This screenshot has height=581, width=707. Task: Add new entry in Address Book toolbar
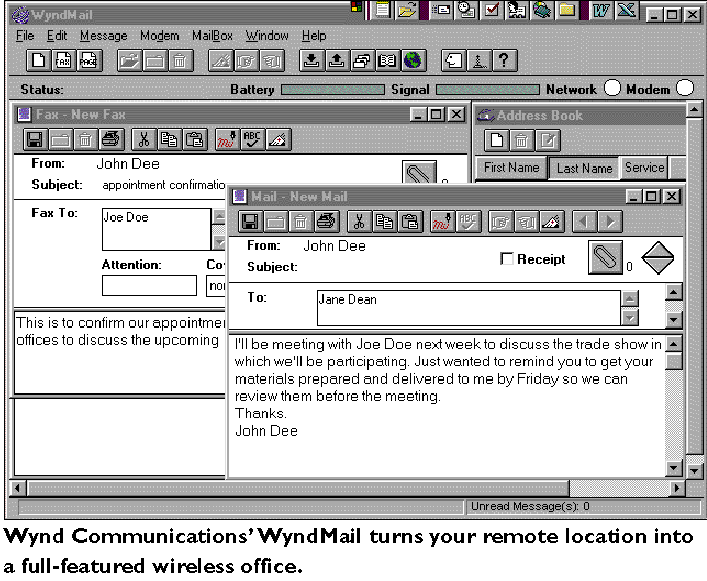tap(496, 140)
